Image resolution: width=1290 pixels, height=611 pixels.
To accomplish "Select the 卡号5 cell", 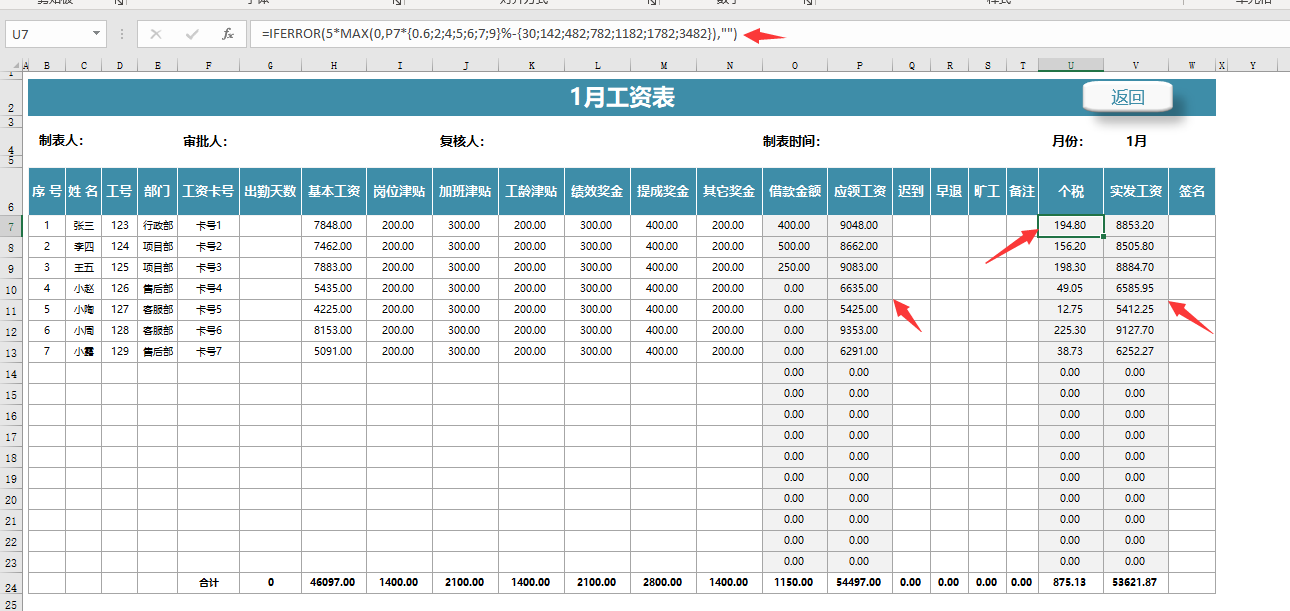I will click(209, 309).
